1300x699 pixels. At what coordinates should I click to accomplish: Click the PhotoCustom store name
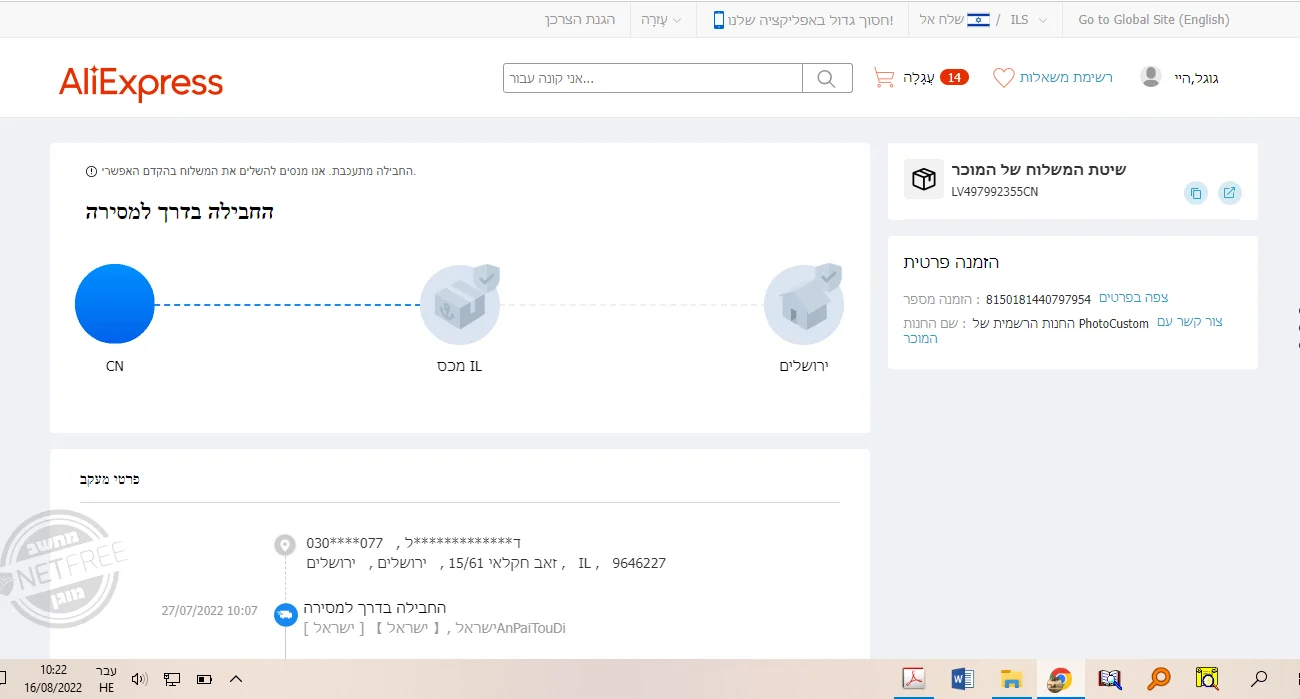1113,324
